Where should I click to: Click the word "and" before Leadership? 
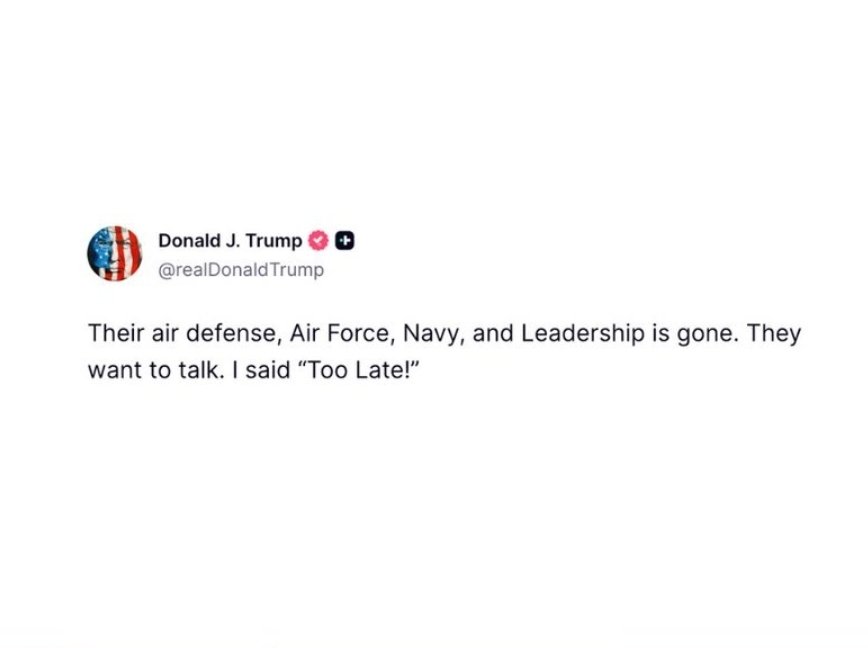click(x=491, y=334)
